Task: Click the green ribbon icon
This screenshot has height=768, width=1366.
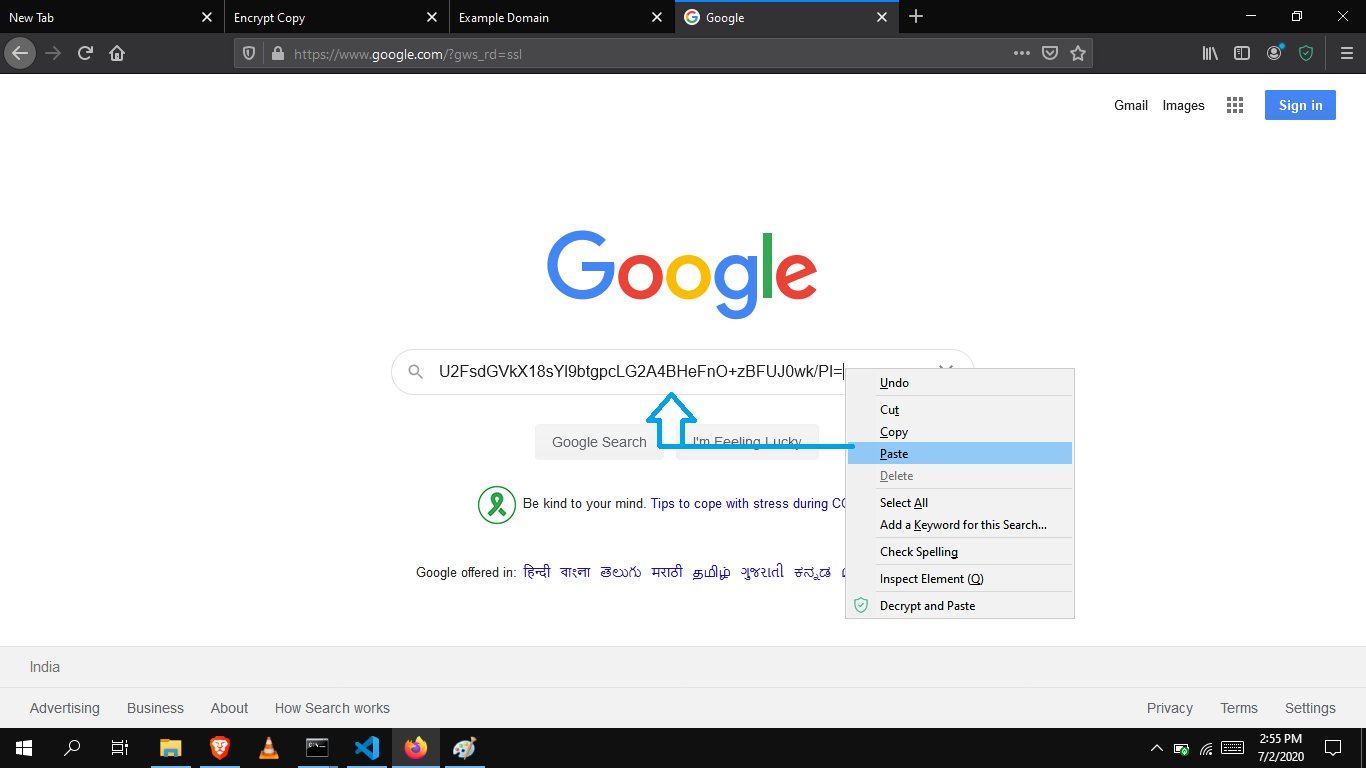Action: point(496,504)
